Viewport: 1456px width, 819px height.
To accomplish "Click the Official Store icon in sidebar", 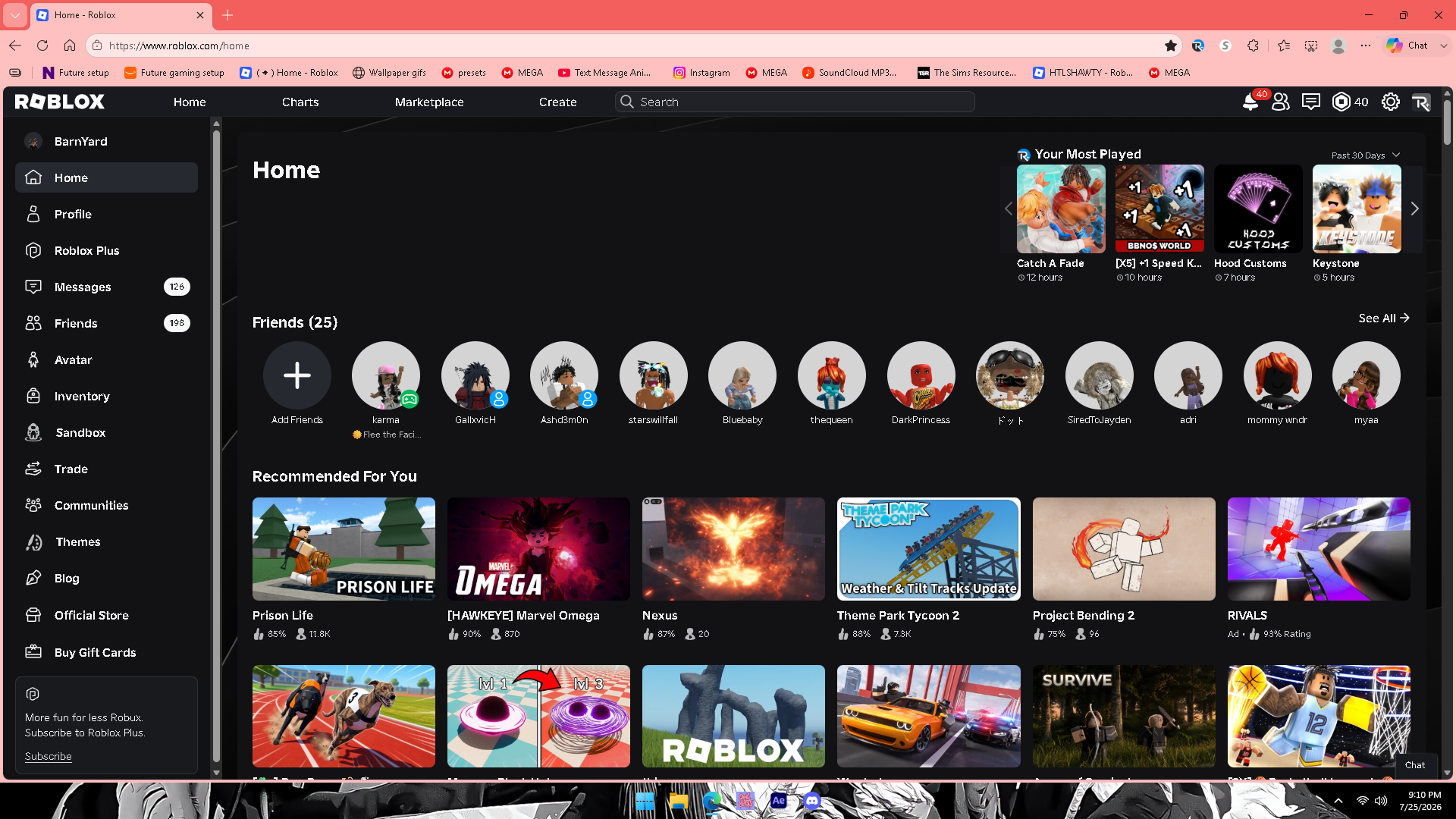I will tap(33, 615).
